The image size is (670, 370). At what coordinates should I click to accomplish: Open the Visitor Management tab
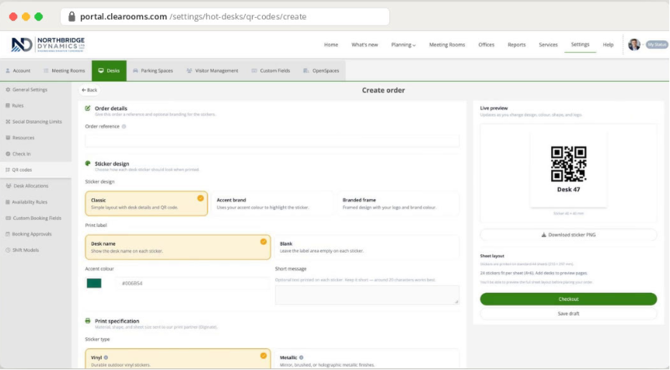coord(212,70)
